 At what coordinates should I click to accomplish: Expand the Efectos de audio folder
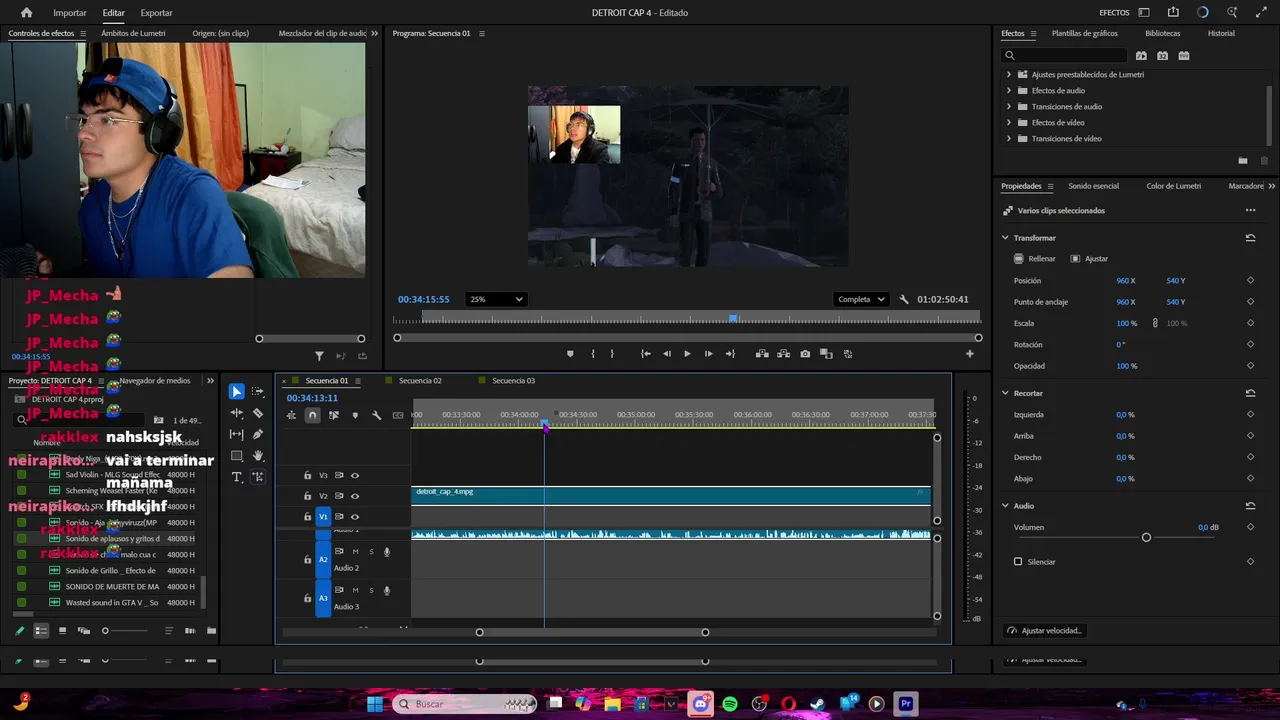click(1008, 91)
